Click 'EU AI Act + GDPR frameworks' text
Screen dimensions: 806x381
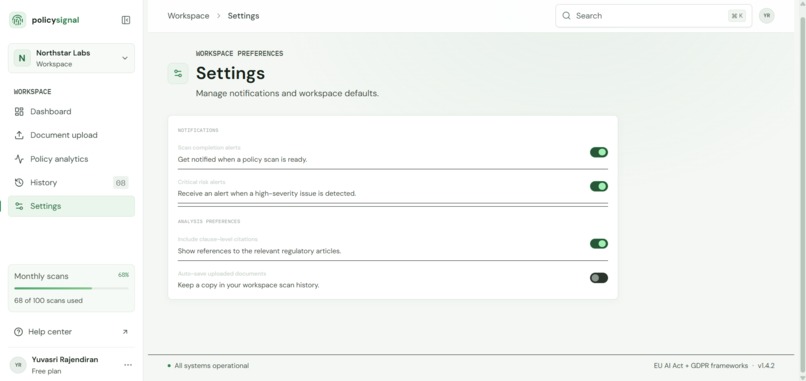(701, 366)
